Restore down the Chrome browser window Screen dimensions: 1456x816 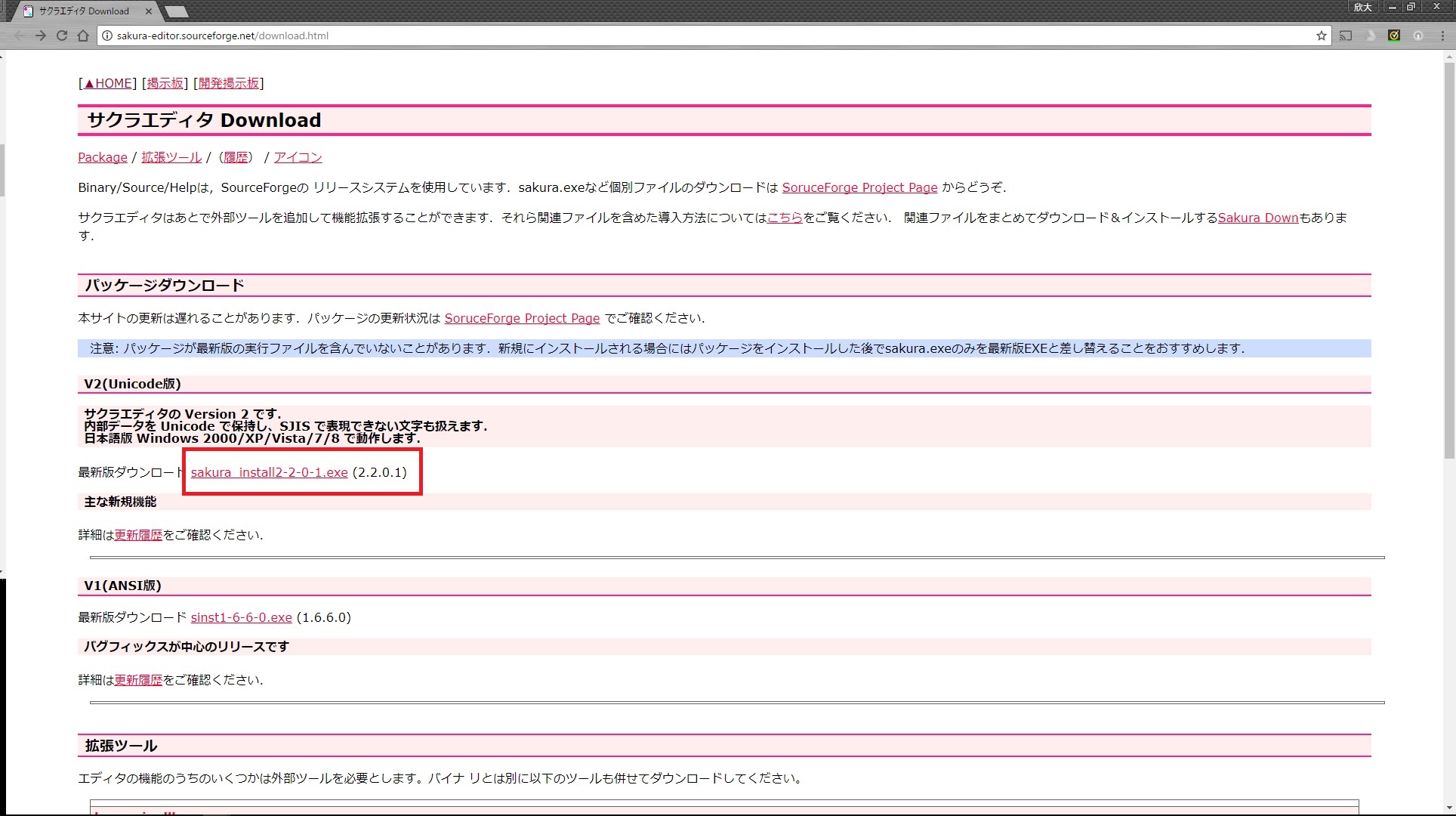coord(1411,7)
